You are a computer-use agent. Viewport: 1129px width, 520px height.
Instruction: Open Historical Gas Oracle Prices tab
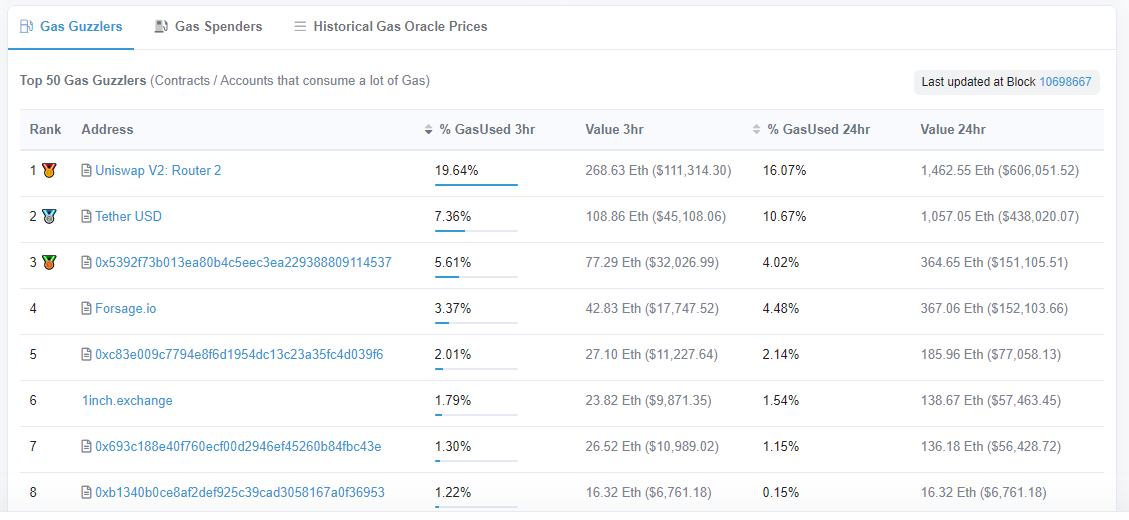[x=391, y=27]
